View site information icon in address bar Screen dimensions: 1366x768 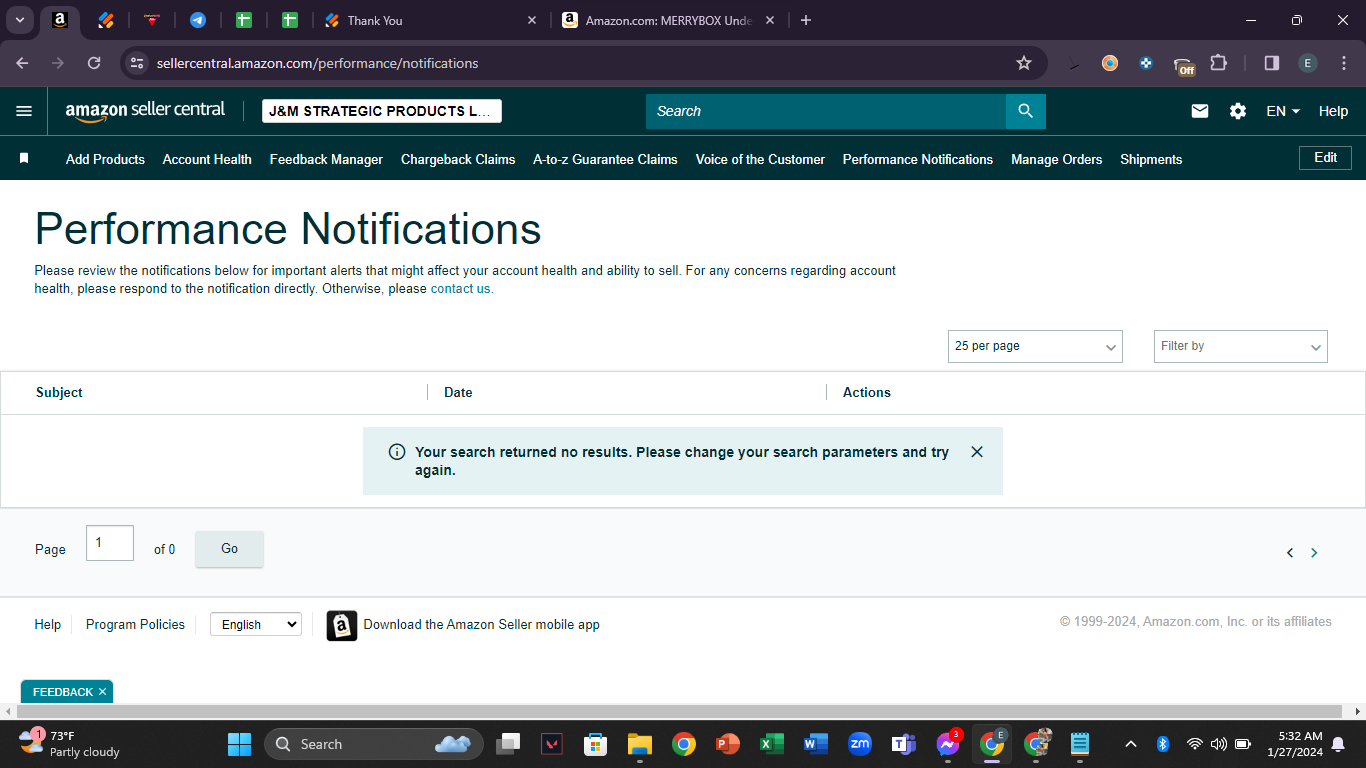click(137, 63)
